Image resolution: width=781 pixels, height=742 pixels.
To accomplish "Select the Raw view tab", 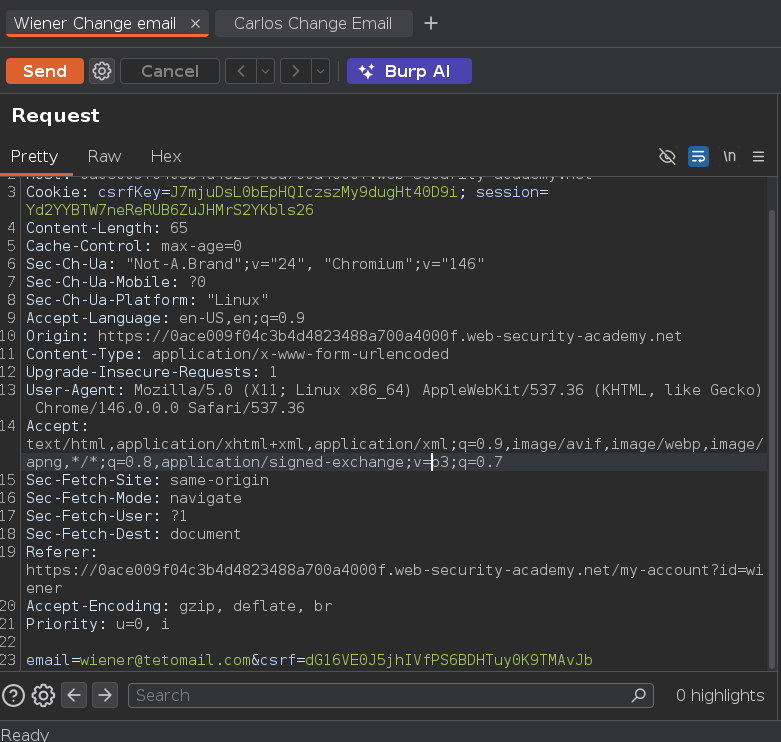I will tap(104, 156).
